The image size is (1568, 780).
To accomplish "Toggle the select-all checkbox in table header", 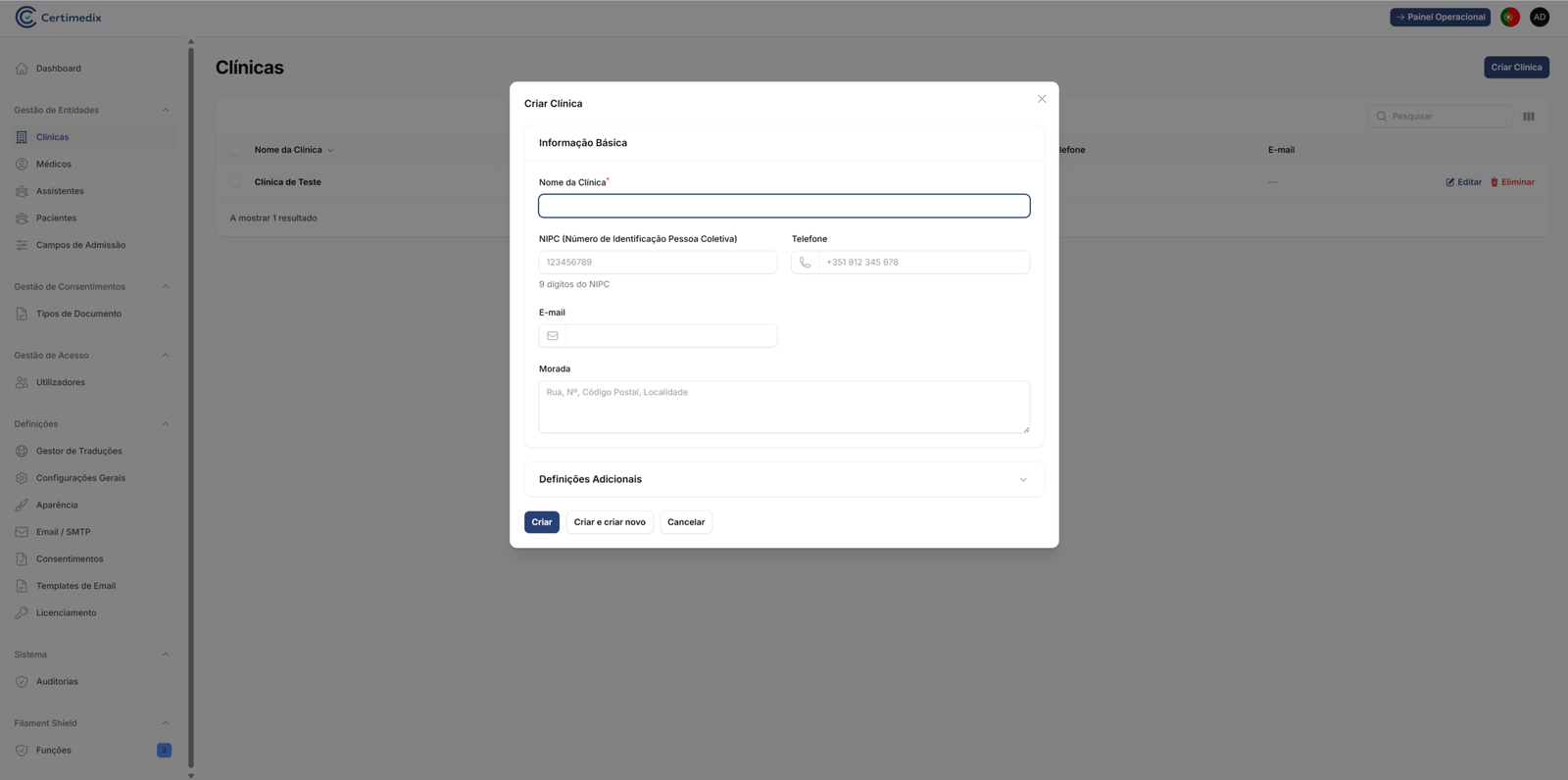I will 235,150.
